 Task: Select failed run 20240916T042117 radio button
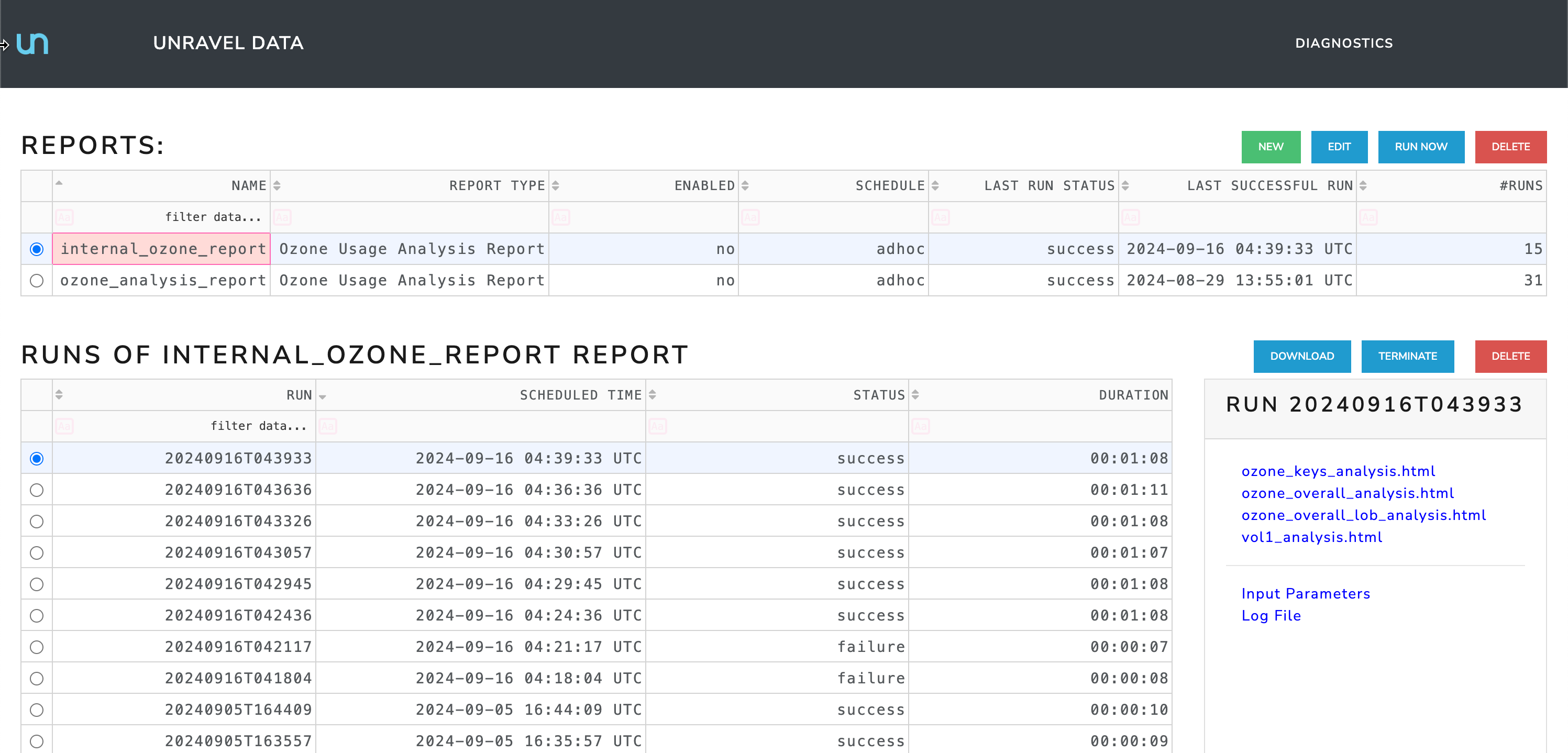[x=37, y=647]
